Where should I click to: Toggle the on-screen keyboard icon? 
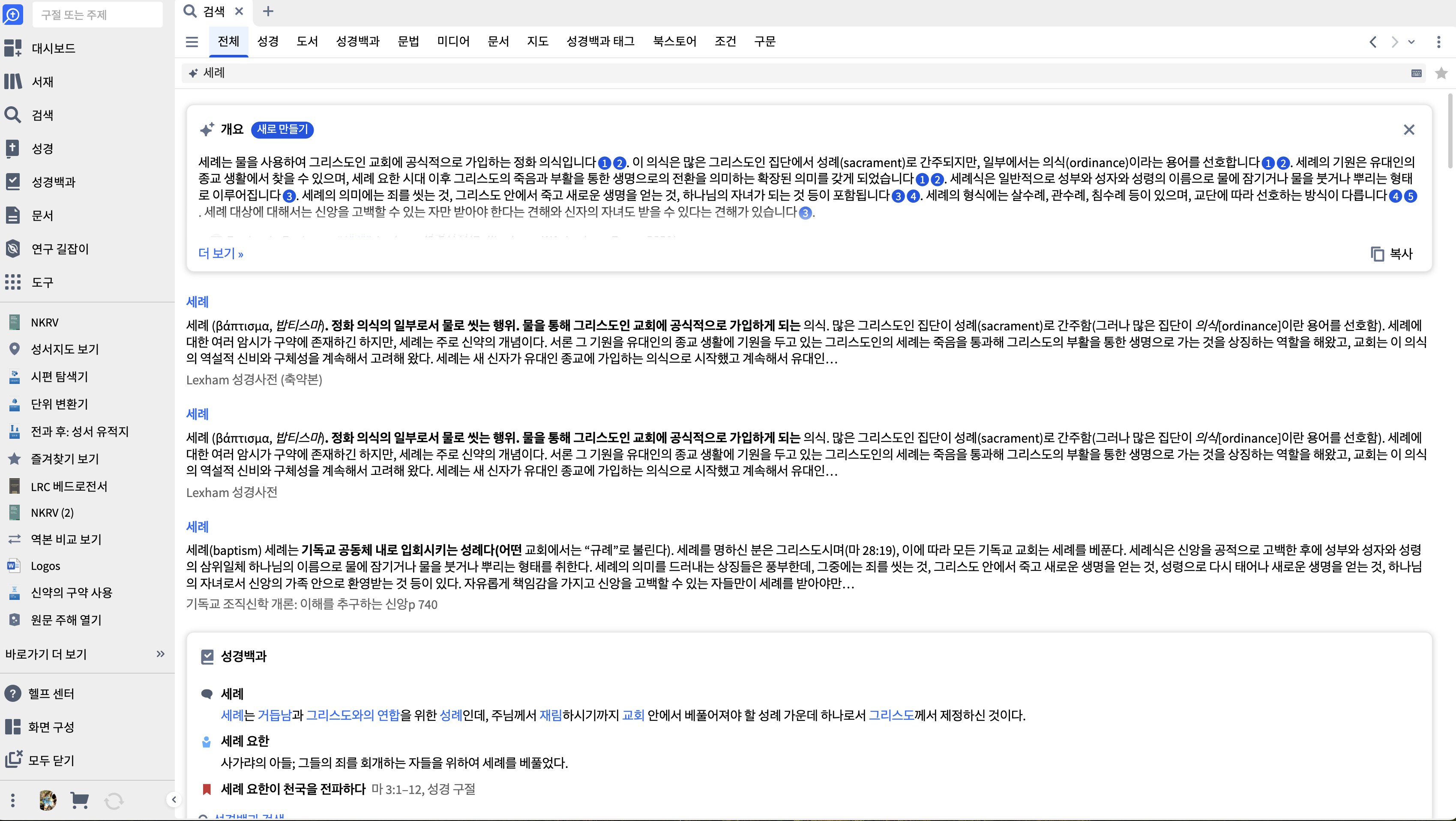click(x=1417, y=73)
